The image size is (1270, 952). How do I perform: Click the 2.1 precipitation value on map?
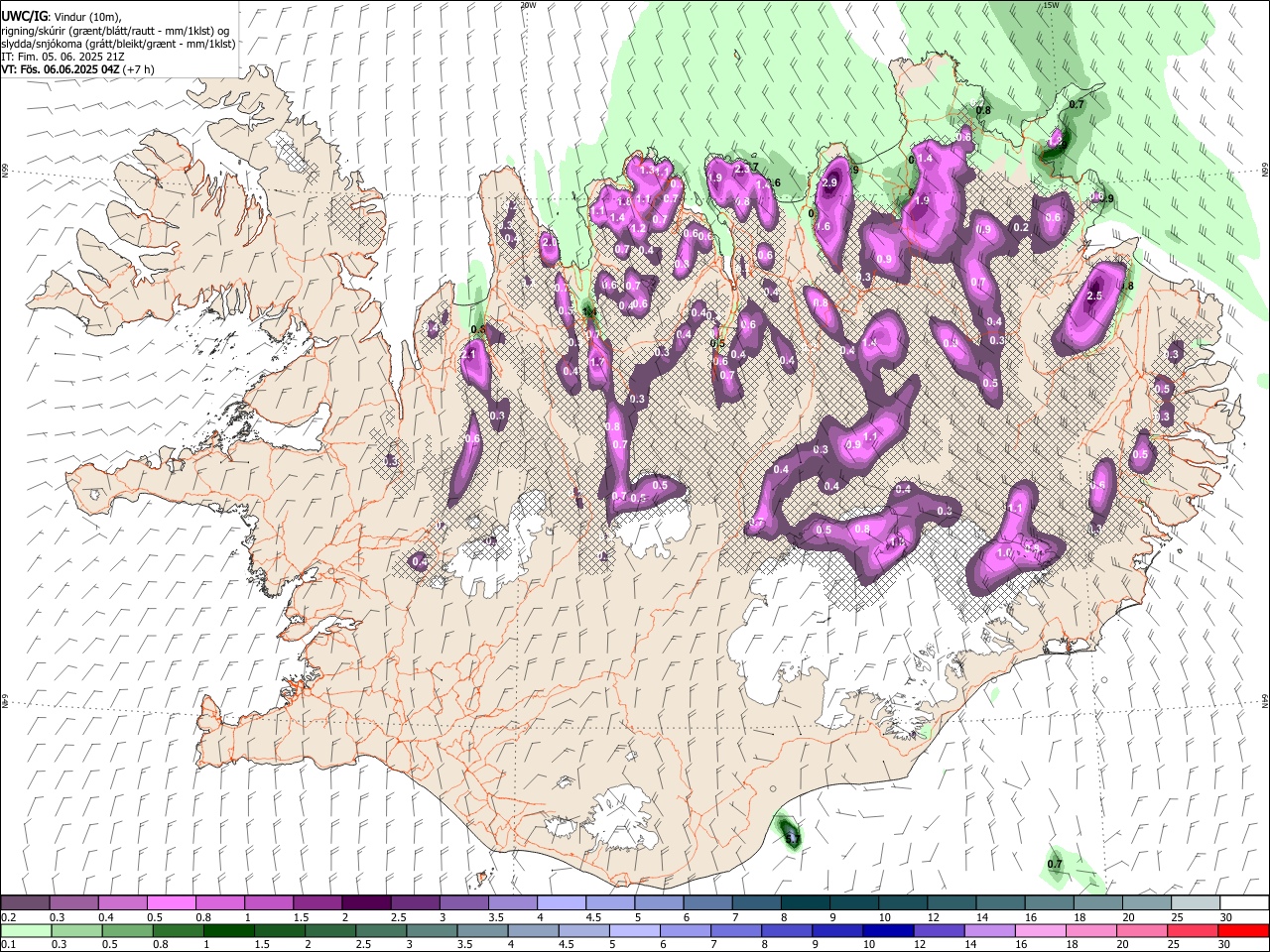[x=470, y=354]
